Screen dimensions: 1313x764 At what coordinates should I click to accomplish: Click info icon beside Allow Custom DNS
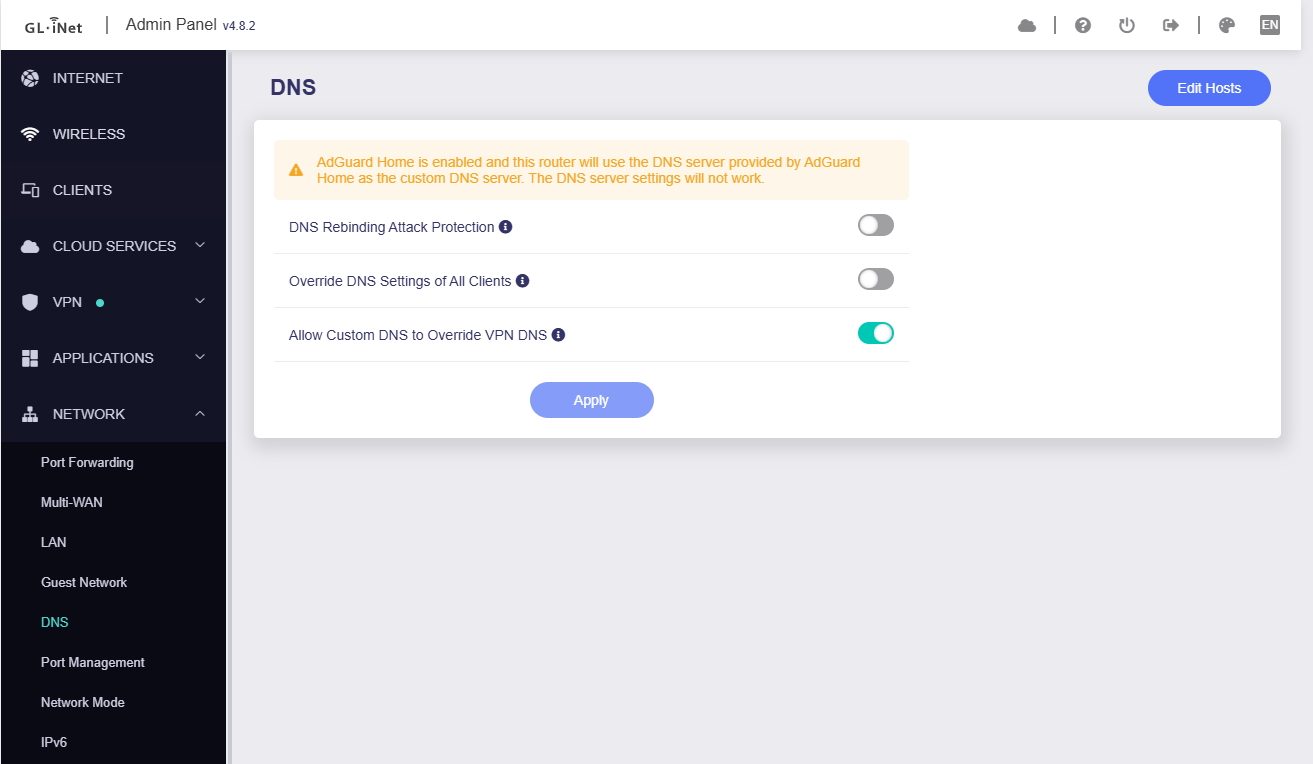(x=559, y=335)
